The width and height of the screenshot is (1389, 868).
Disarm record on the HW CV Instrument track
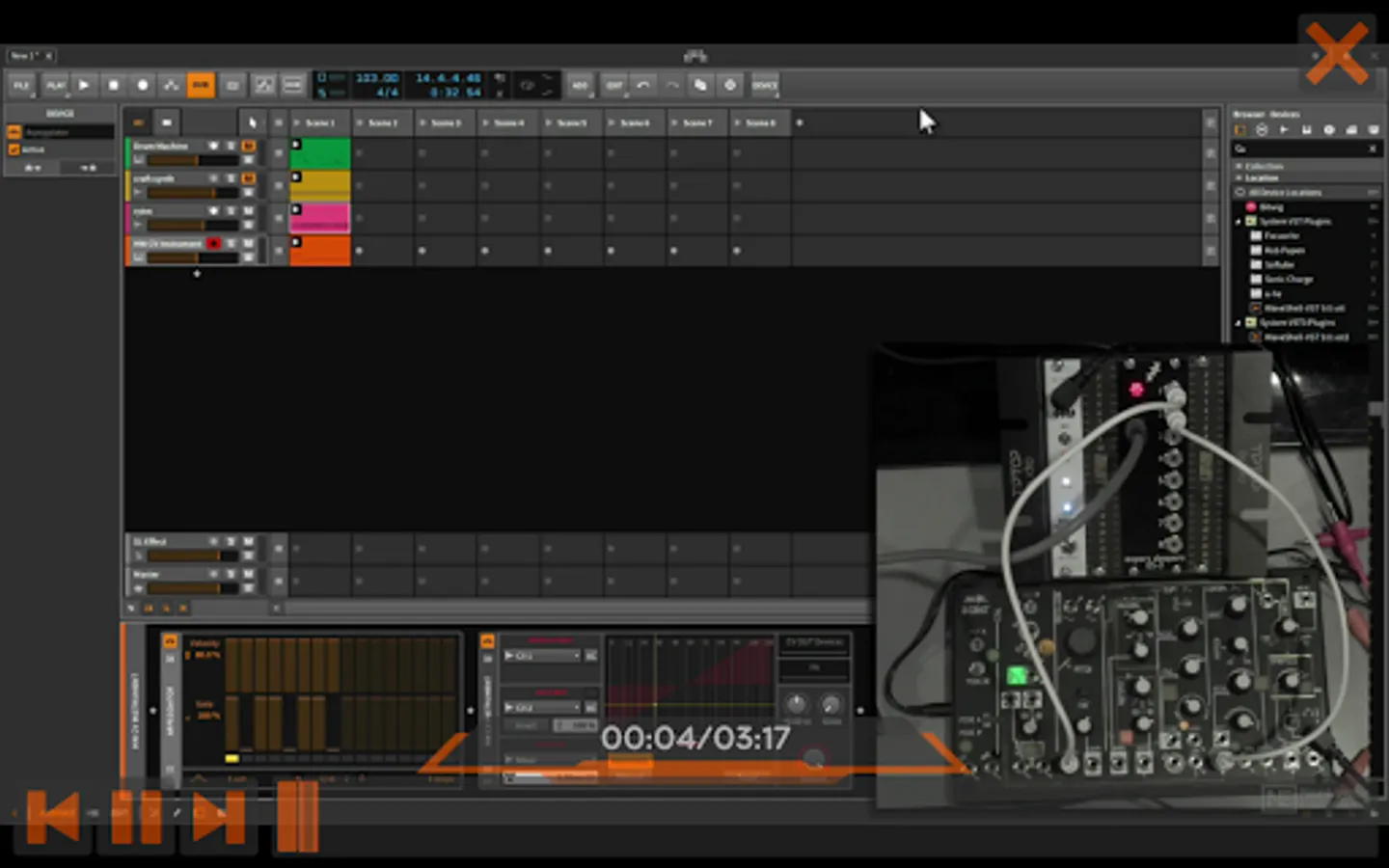[x=213, y=243]
